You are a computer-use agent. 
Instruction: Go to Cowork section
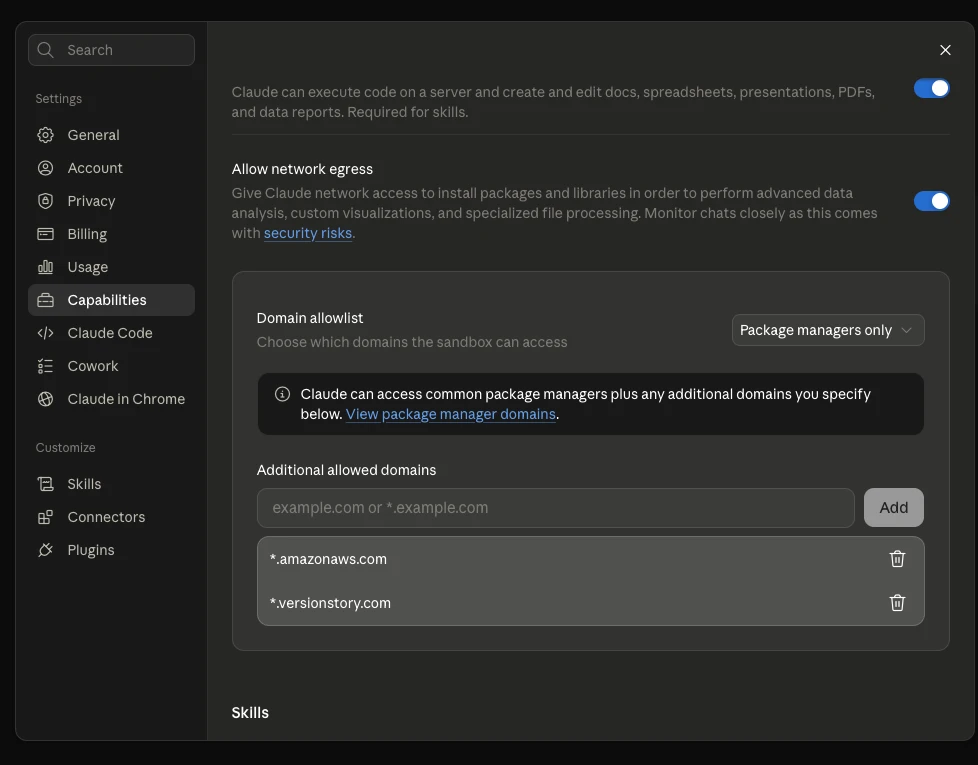111,366
